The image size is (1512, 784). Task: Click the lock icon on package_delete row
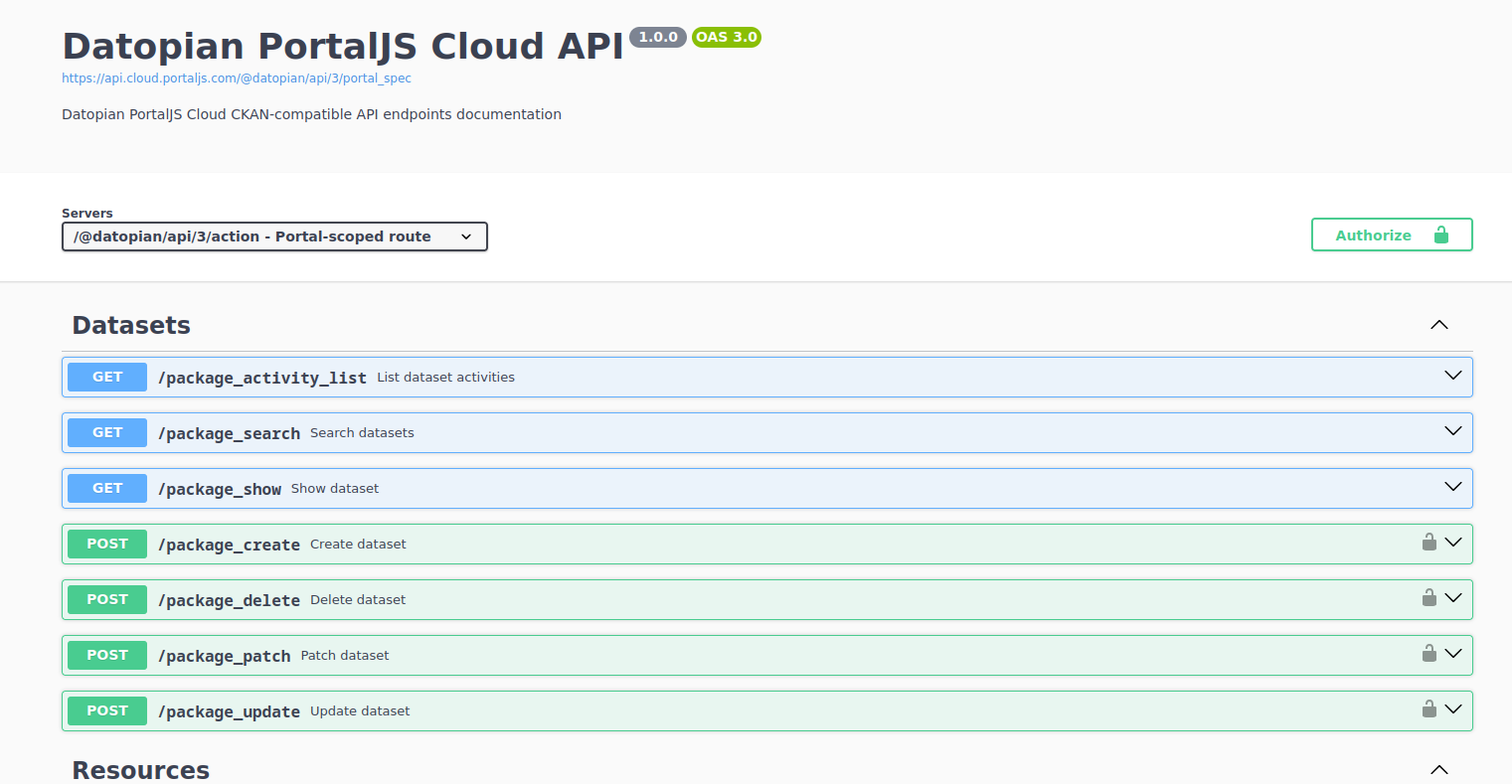(x=1428, y=598)
